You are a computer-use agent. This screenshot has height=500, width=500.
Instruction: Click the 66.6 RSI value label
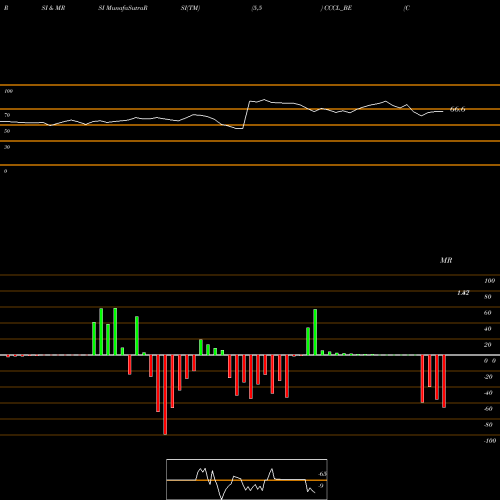(457, 109)
